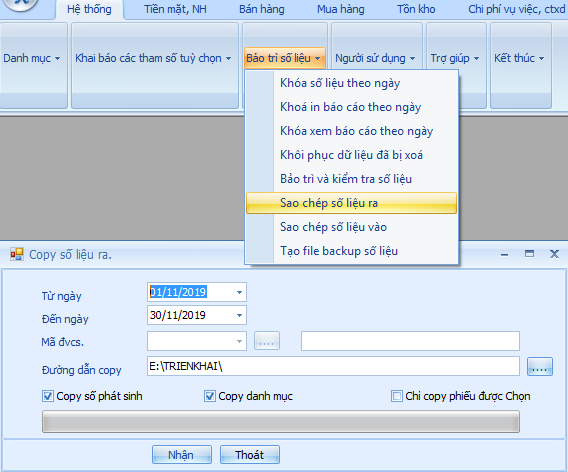This screenshot has width=568, height=472.
Task: Browse for the Đường dẫn copy folder
Action: (x=540, y=366)
